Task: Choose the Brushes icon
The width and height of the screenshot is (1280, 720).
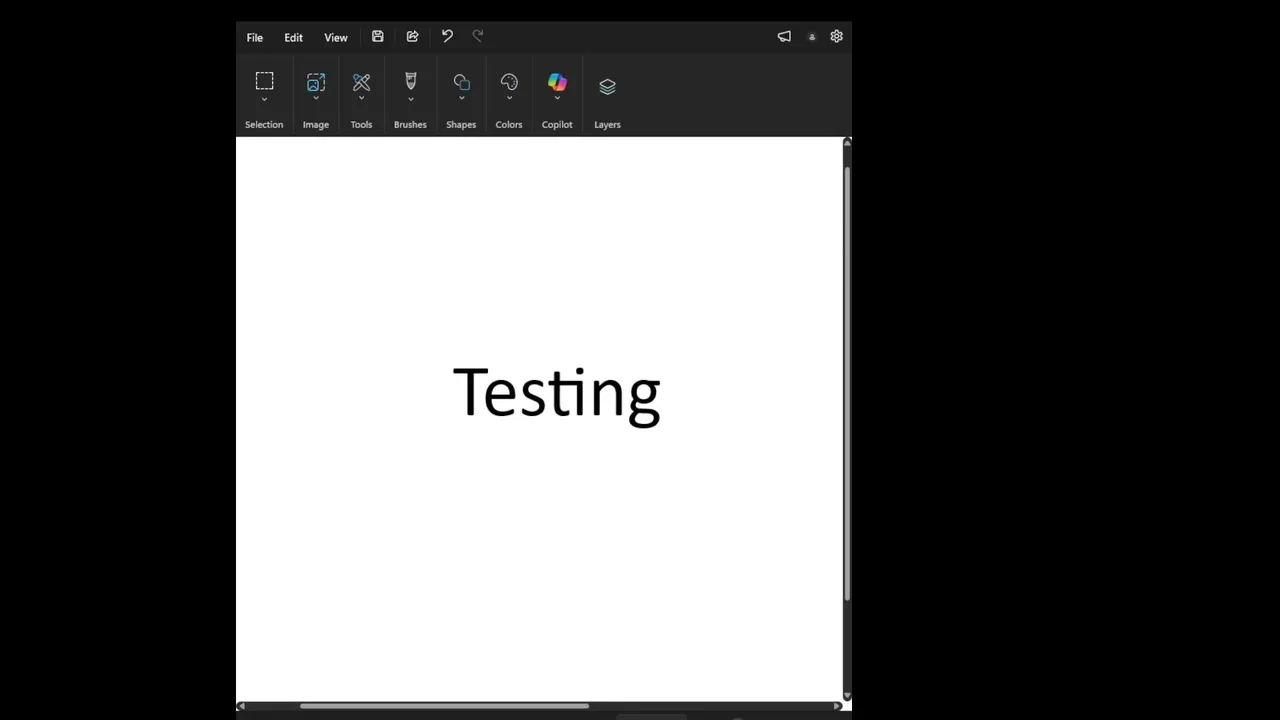Action: (410, 81)
